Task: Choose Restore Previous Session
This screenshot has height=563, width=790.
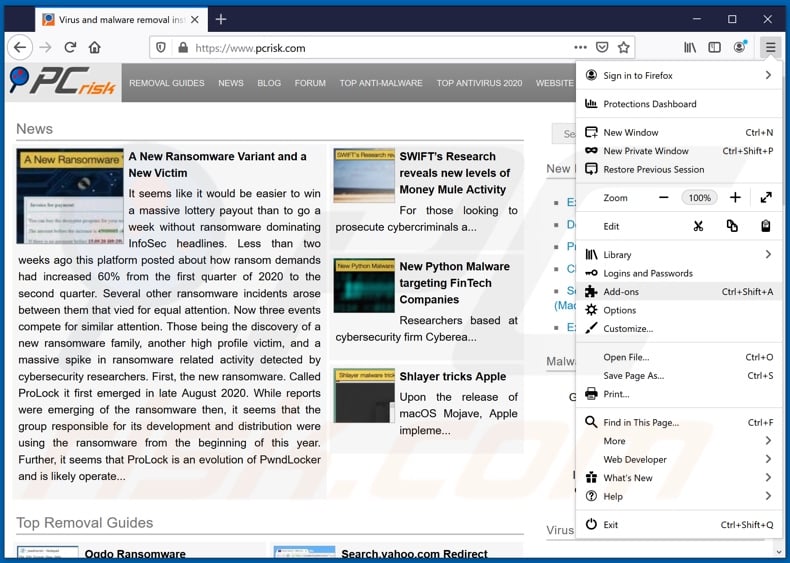Action: pyautogui.click(x=679, y=169)
